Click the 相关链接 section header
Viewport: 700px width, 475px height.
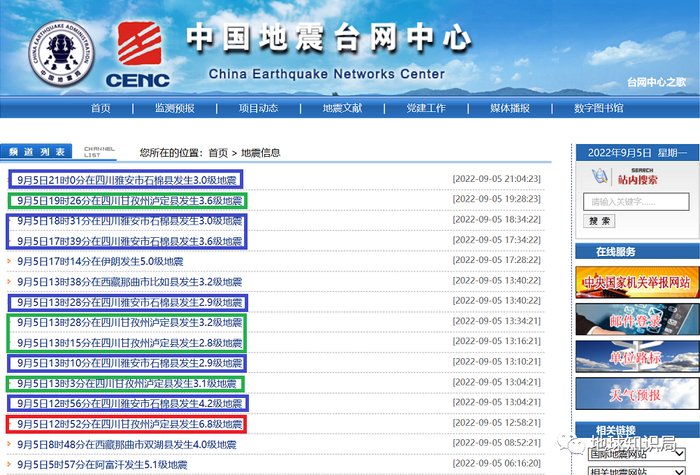click(637, 430)
